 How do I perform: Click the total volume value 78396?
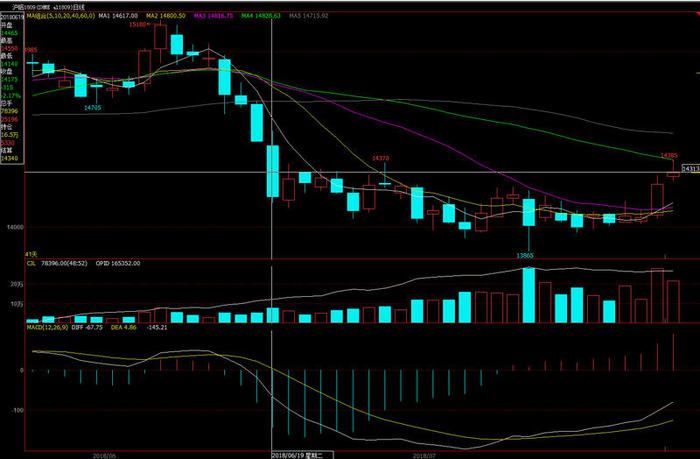pos(9,111)
